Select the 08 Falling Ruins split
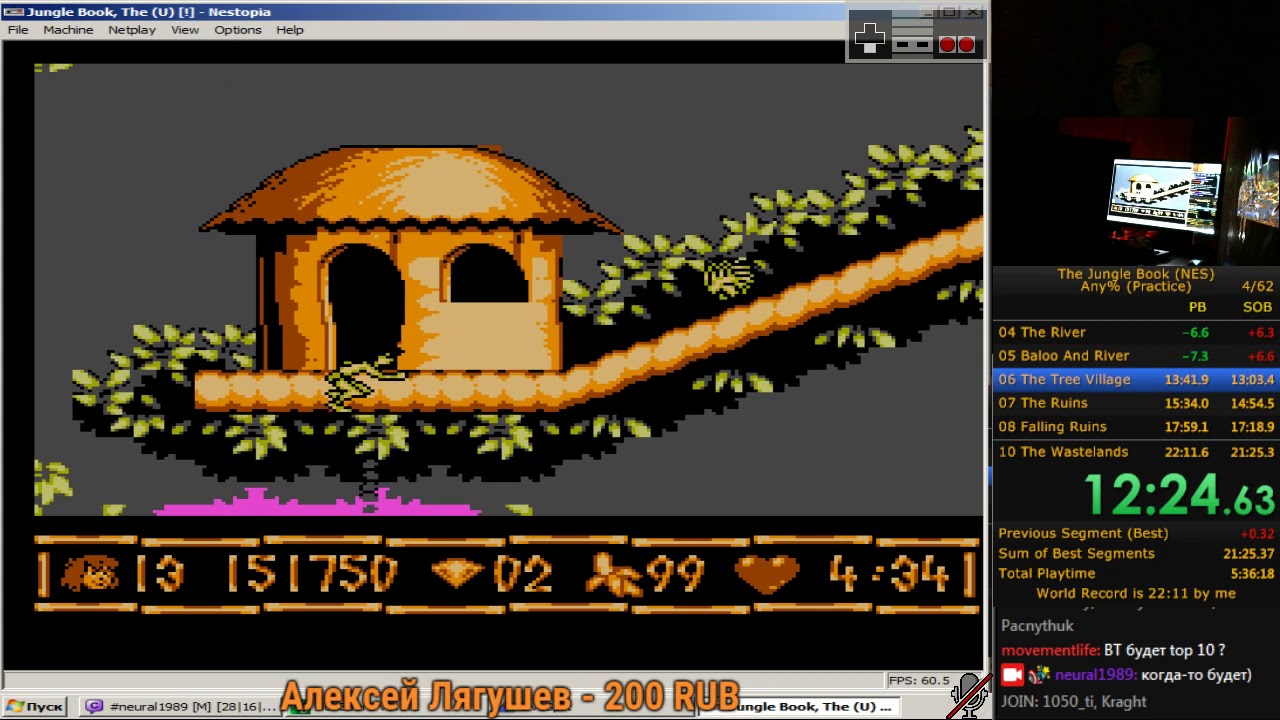 [1136, 427]
